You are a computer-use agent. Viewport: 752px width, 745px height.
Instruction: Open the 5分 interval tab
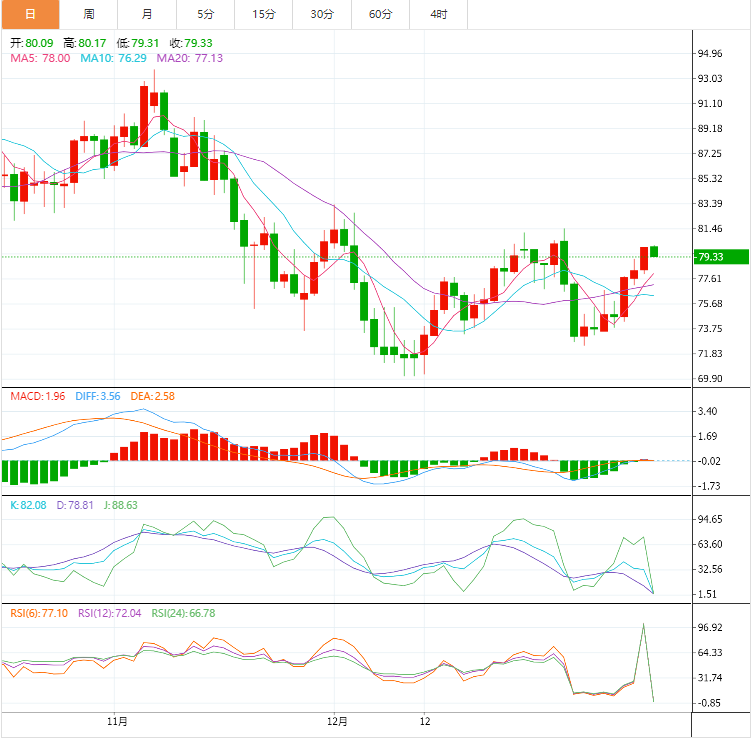(206, 14)
